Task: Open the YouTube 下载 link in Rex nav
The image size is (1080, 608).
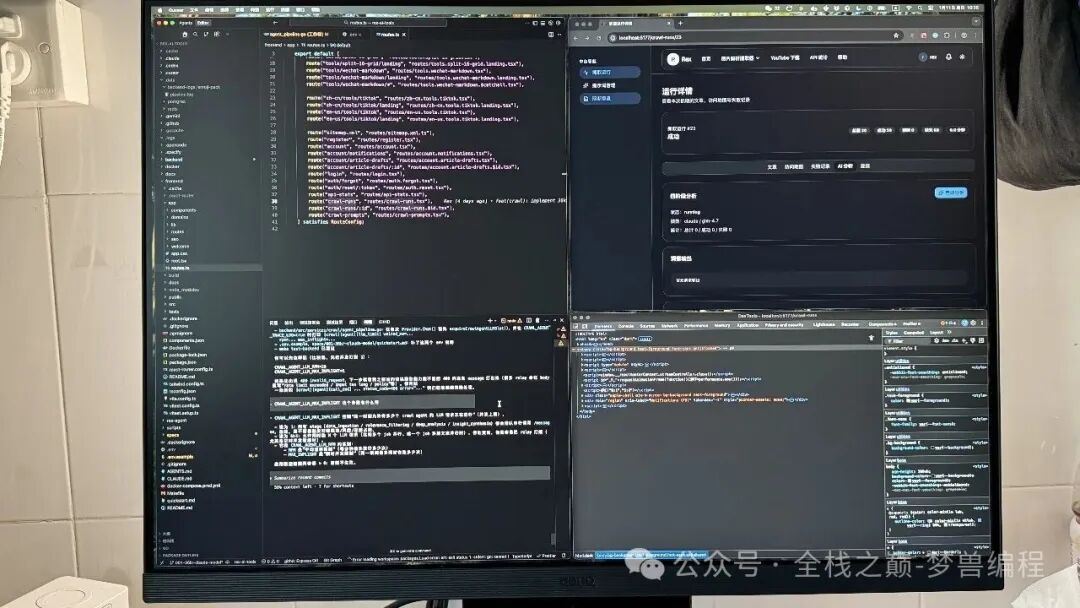Action: tap(785, 58)
